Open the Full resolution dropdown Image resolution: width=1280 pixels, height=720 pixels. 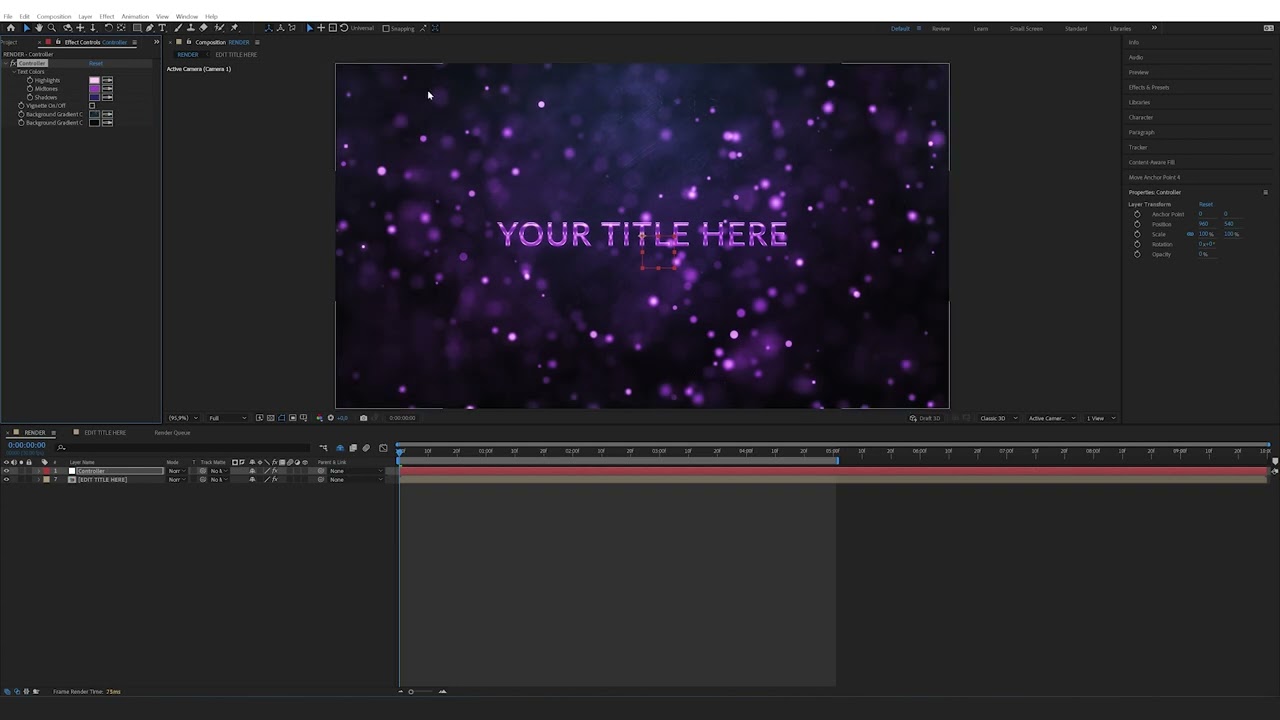pyautogui.click(x=227, y=418)
